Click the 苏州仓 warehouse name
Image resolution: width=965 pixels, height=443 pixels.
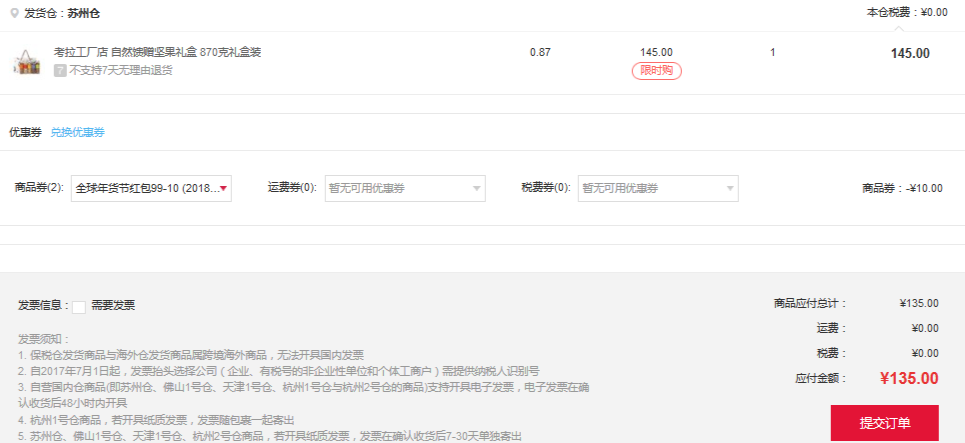click(84, 14)
